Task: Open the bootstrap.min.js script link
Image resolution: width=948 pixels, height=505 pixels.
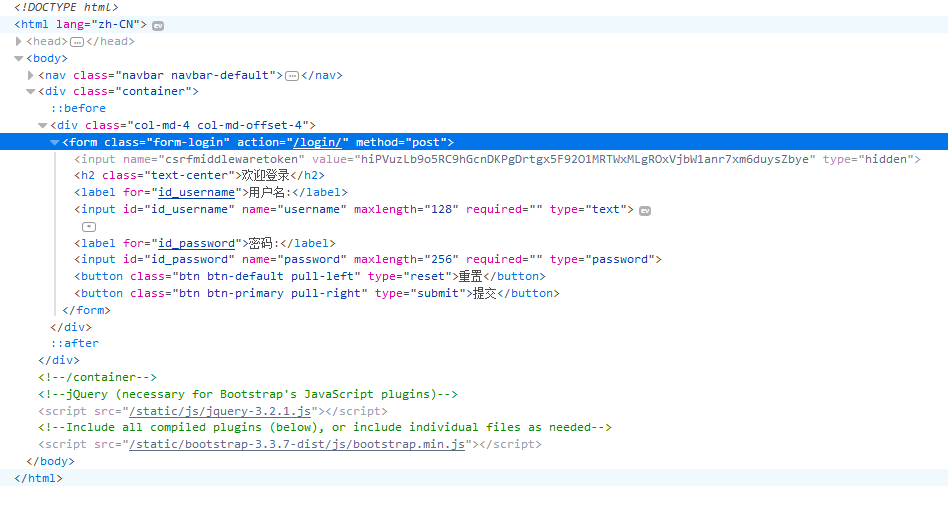Action: (x=298, y=445)
